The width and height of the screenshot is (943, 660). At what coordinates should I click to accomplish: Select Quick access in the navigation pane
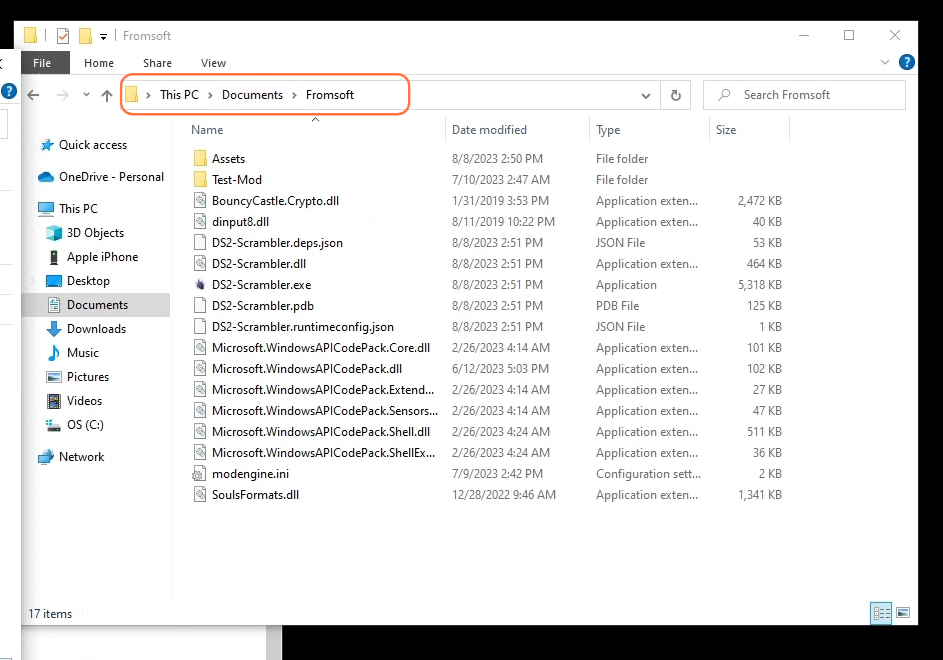93,145
